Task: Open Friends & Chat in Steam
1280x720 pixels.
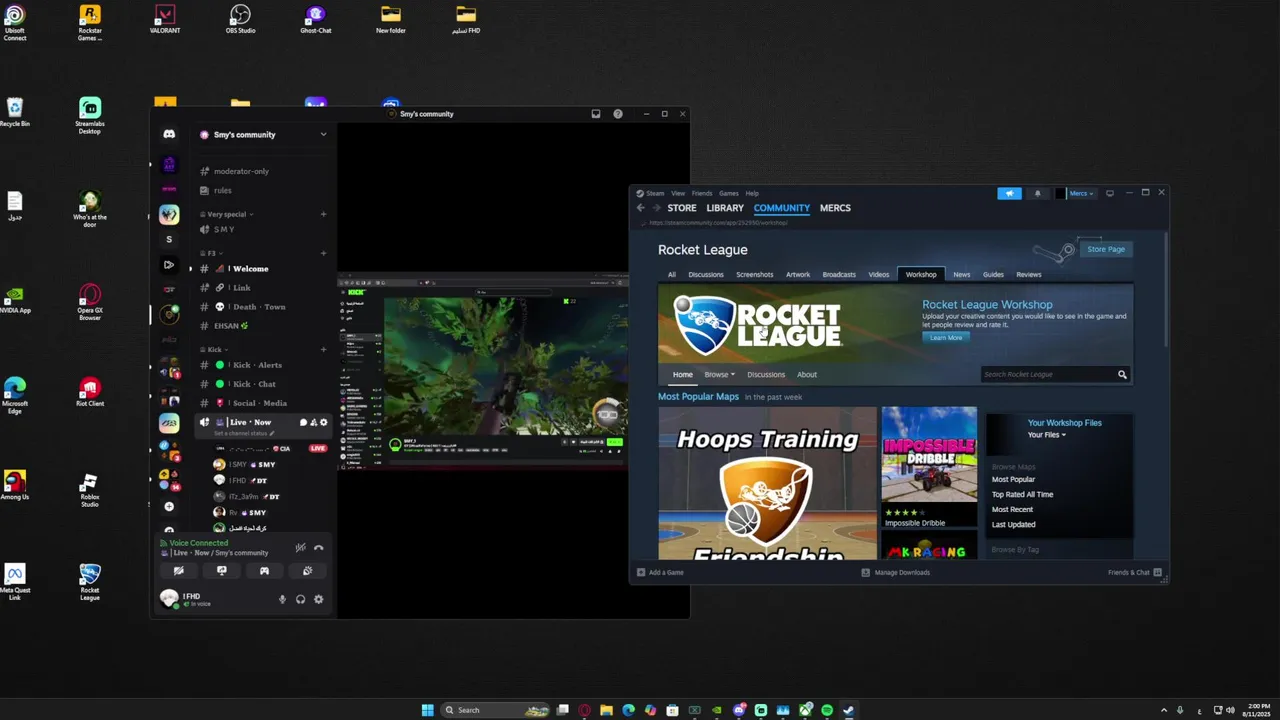Action: (1134, 572)
